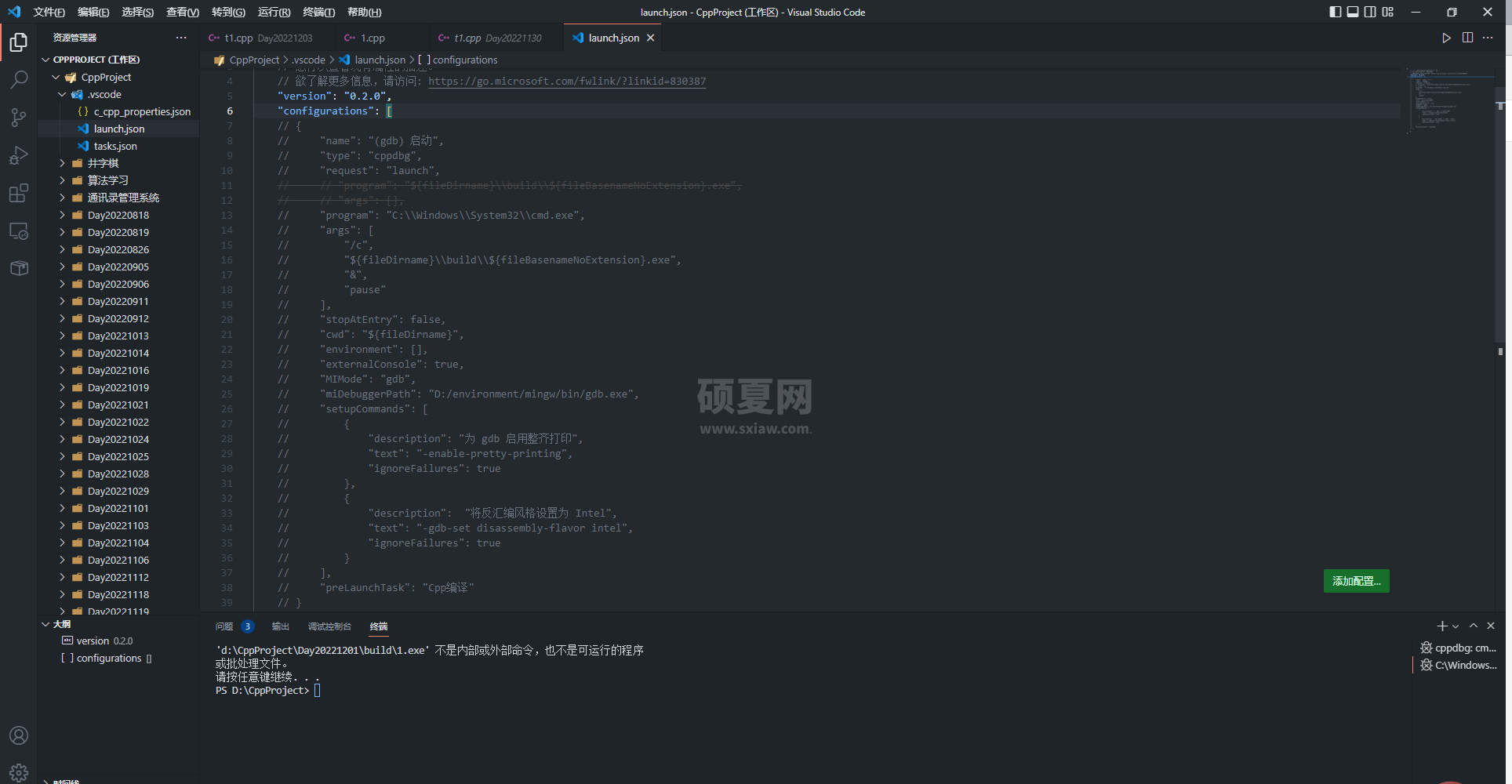Open editor More Actions ellipsis

1488,38
